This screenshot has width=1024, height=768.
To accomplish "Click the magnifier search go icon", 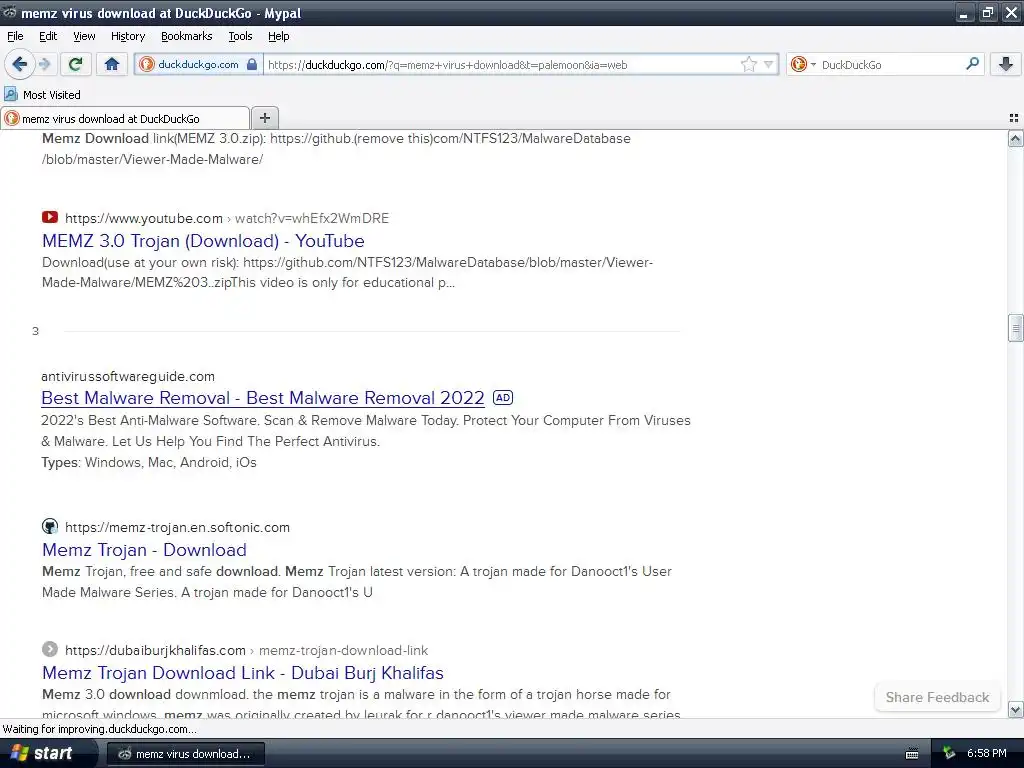I will [x=972, y=64].
